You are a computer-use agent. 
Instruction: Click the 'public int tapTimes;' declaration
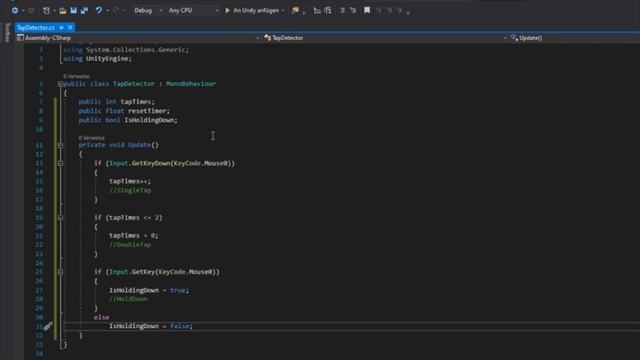tap(117, 102)
